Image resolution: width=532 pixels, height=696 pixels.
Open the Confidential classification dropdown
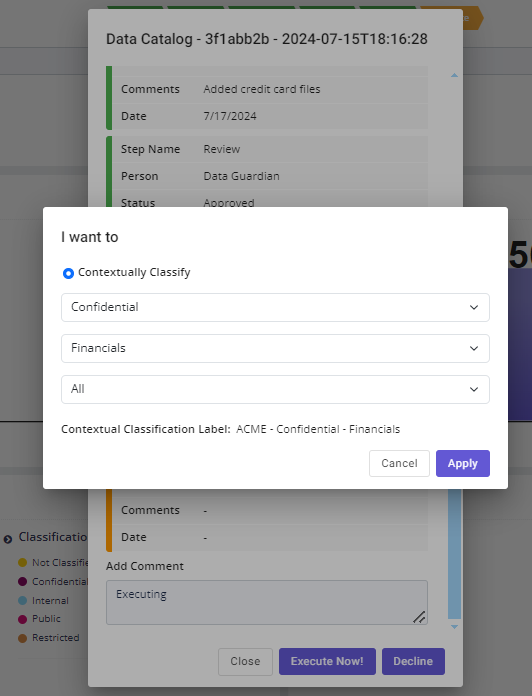coord(275,307)
